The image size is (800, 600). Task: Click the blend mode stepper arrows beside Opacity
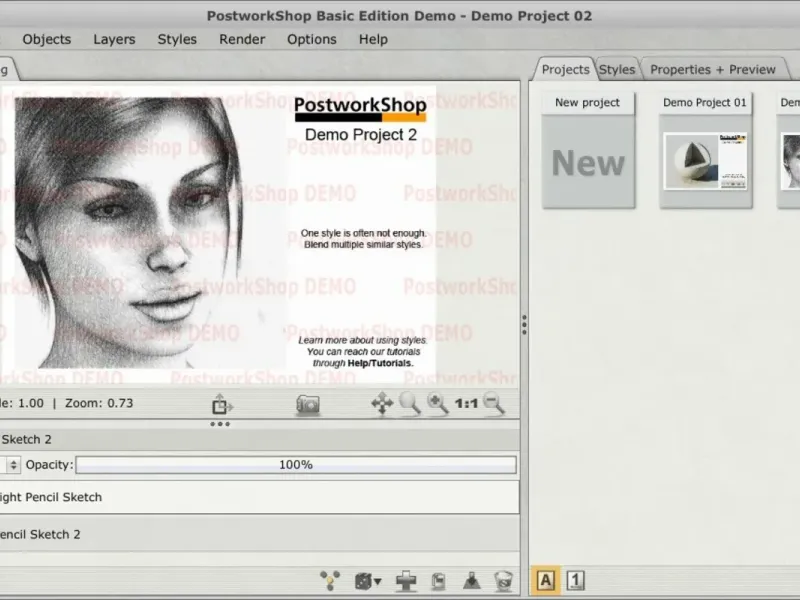coord(13,465)
